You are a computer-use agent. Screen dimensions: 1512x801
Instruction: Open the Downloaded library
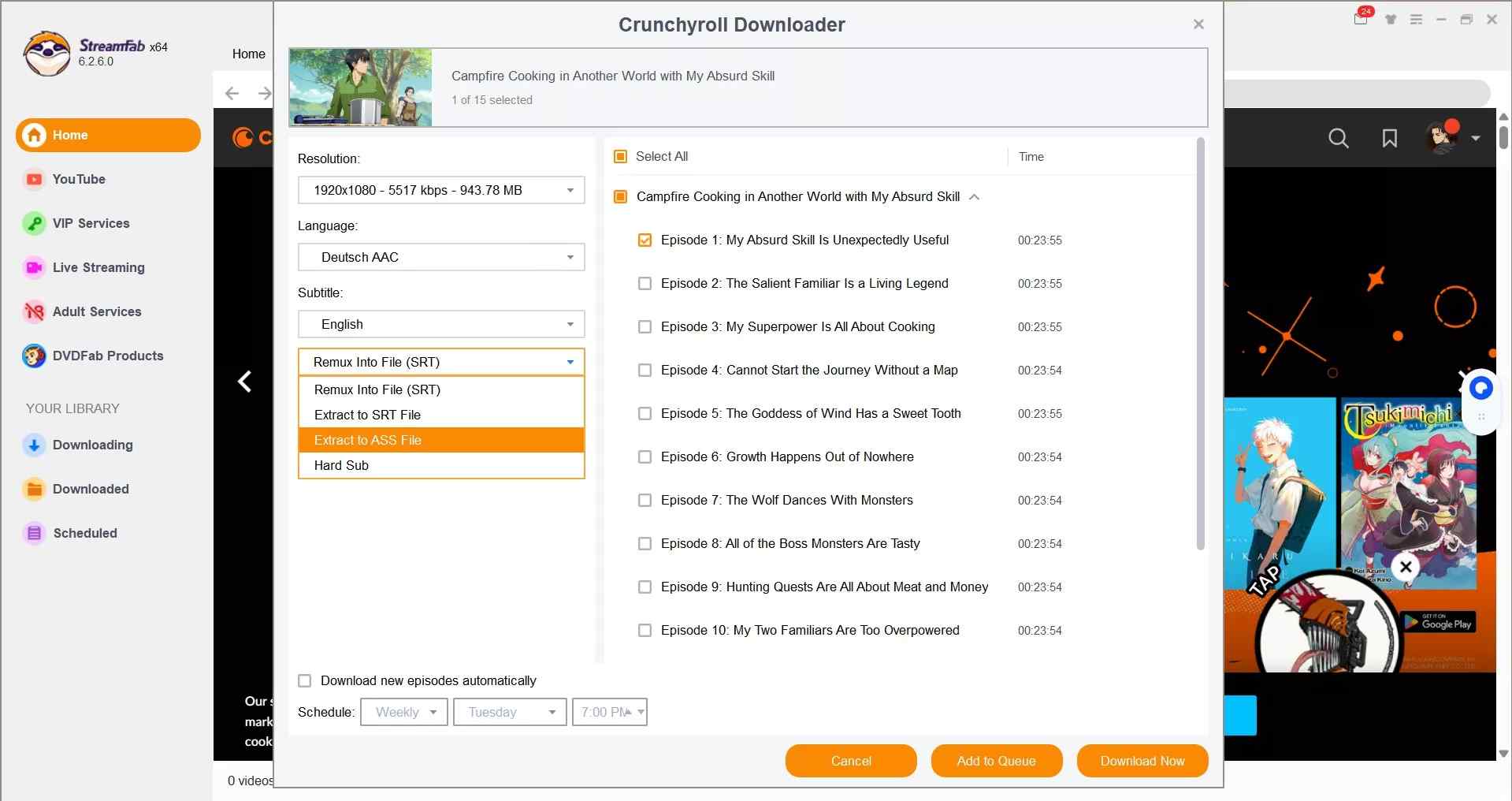pyautogui.click(x=91, y=489)
